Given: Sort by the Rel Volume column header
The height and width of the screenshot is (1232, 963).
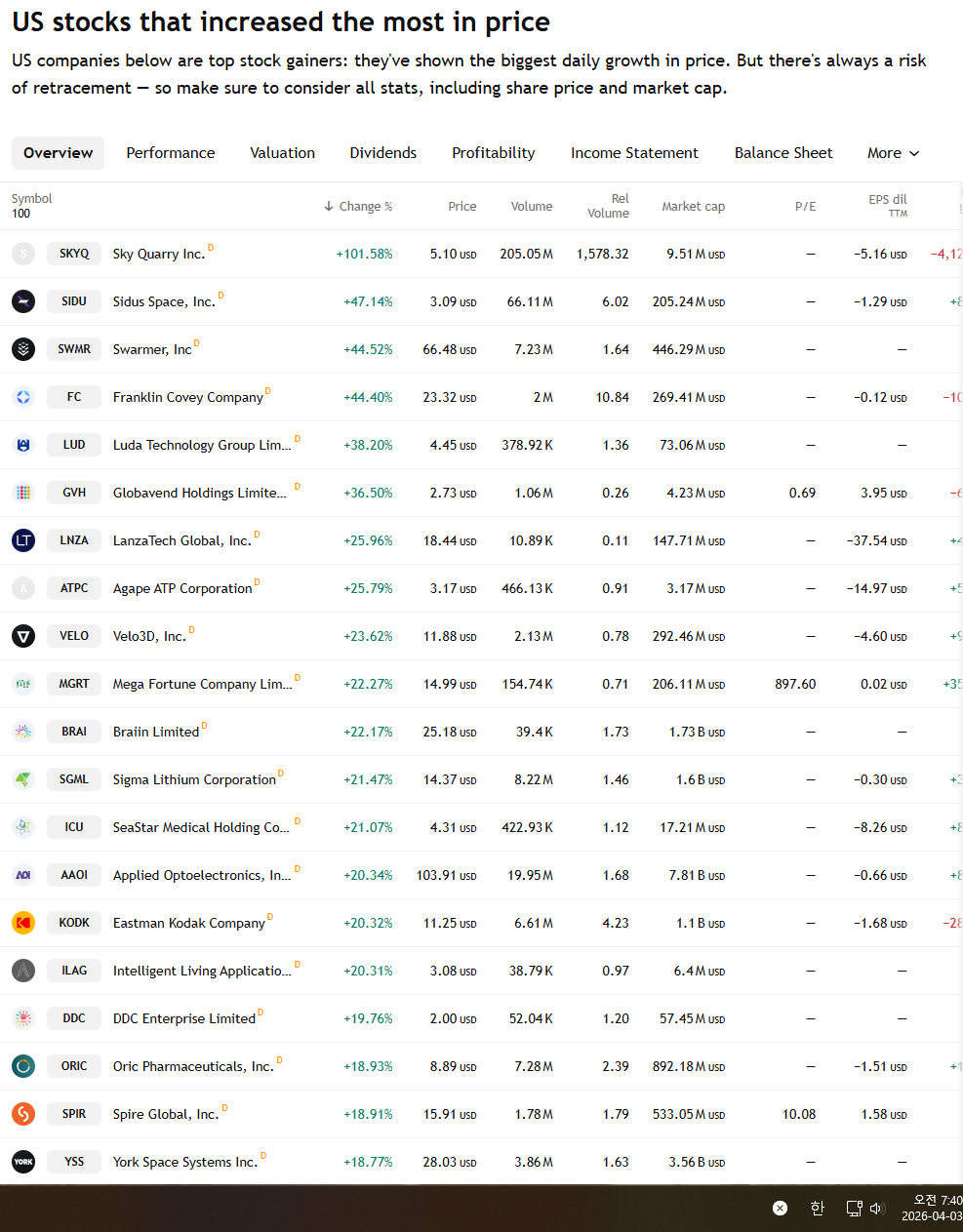Looking at the screenshot, I should [x=609, y=206].
